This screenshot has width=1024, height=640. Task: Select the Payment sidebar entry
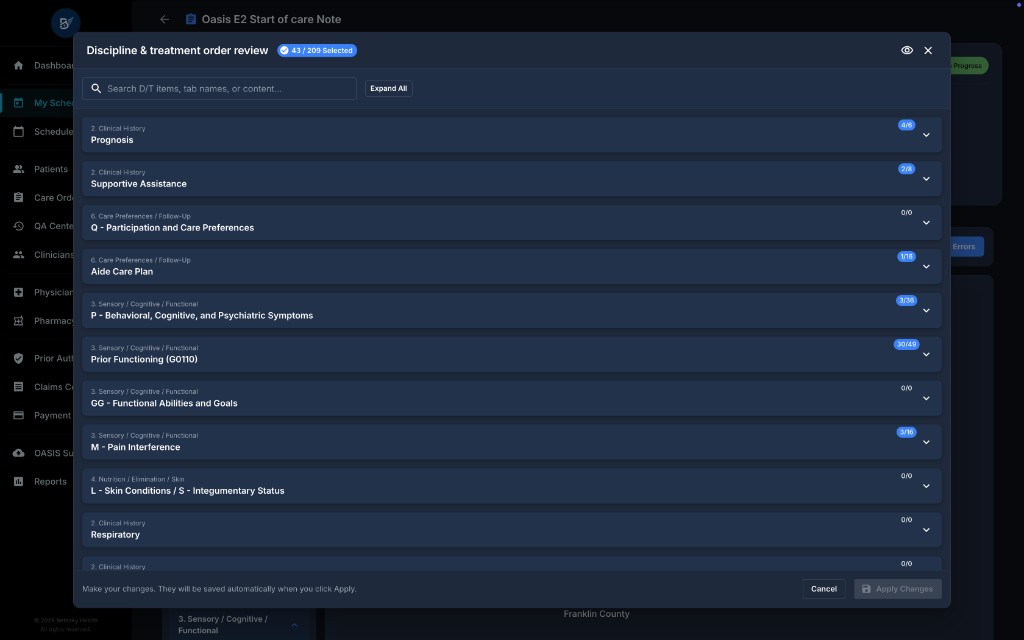click(x=52, y=415)
